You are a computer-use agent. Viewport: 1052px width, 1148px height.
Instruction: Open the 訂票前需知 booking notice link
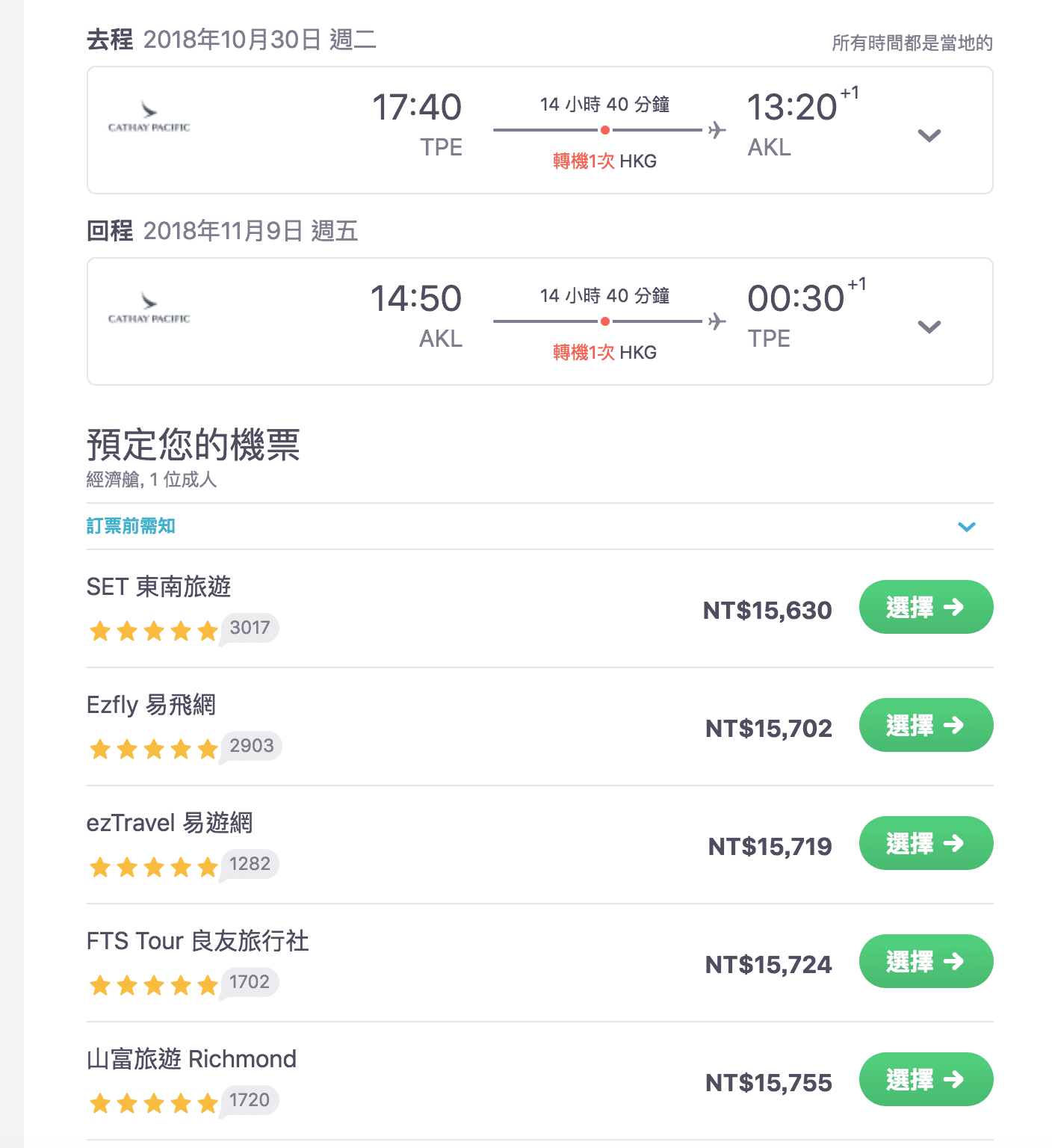point(131,526)
